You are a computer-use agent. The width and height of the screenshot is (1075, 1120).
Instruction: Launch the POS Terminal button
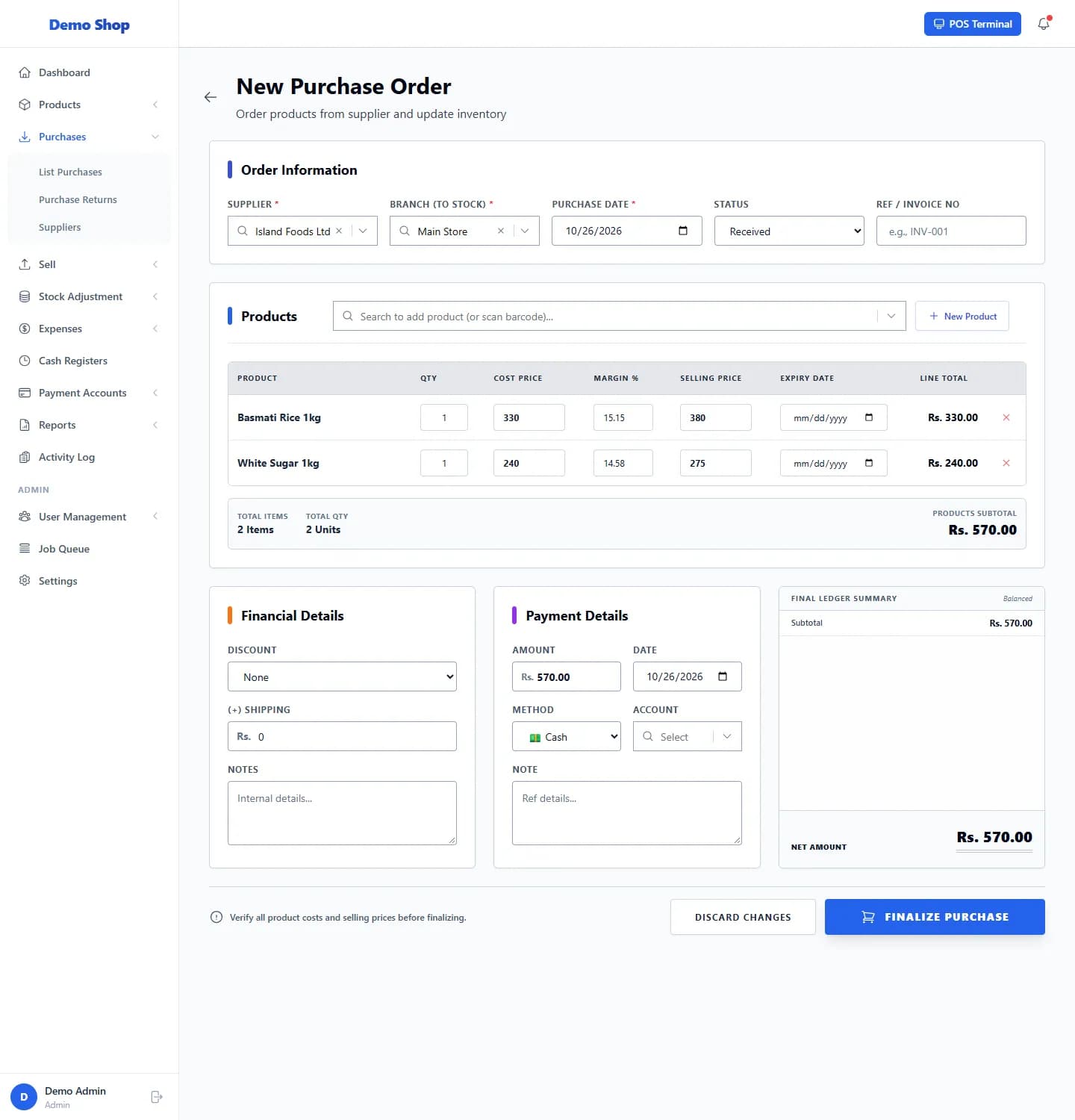click(972, 24)
